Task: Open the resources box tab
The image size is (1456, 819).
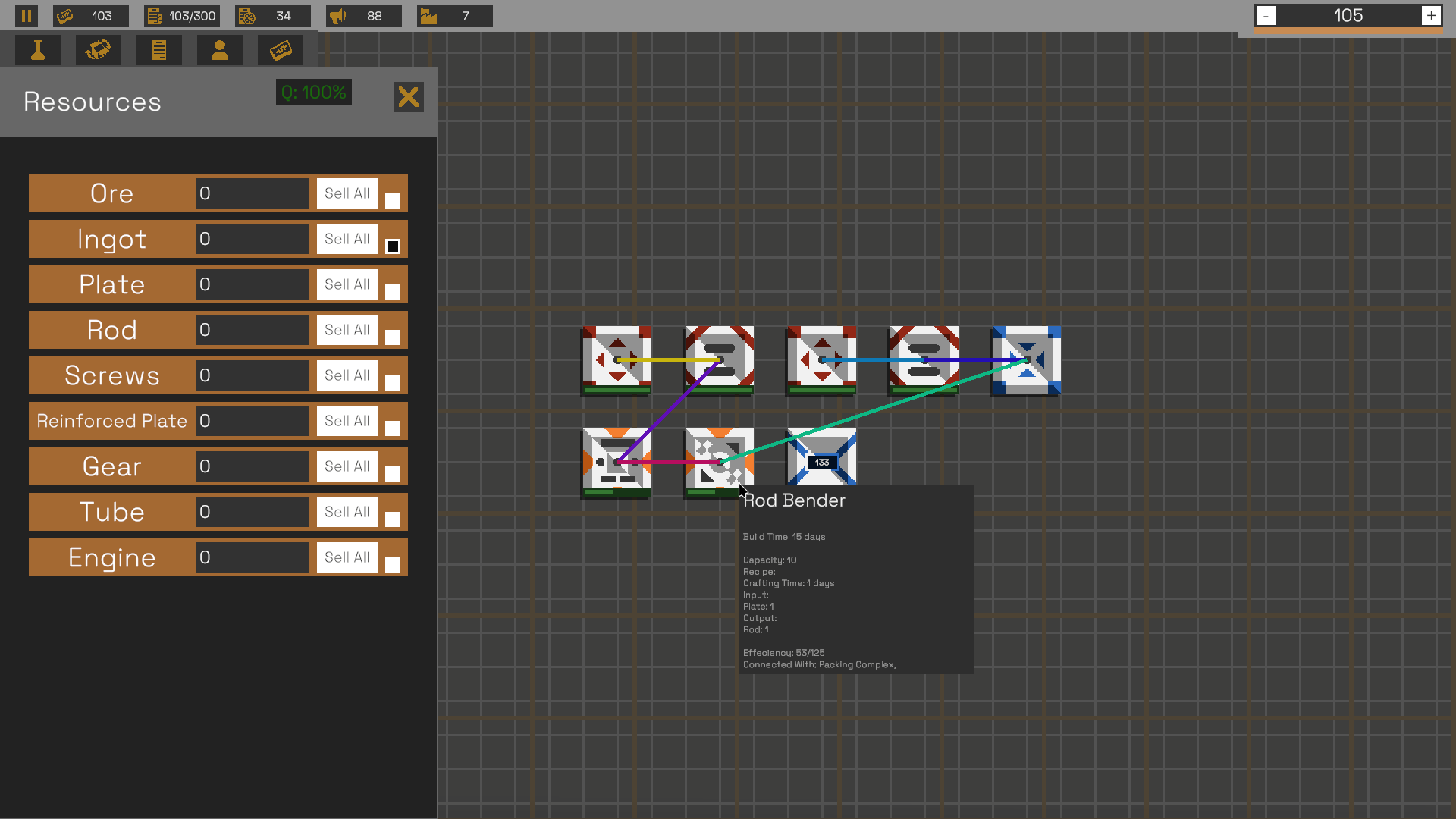Action: point(99,50)
